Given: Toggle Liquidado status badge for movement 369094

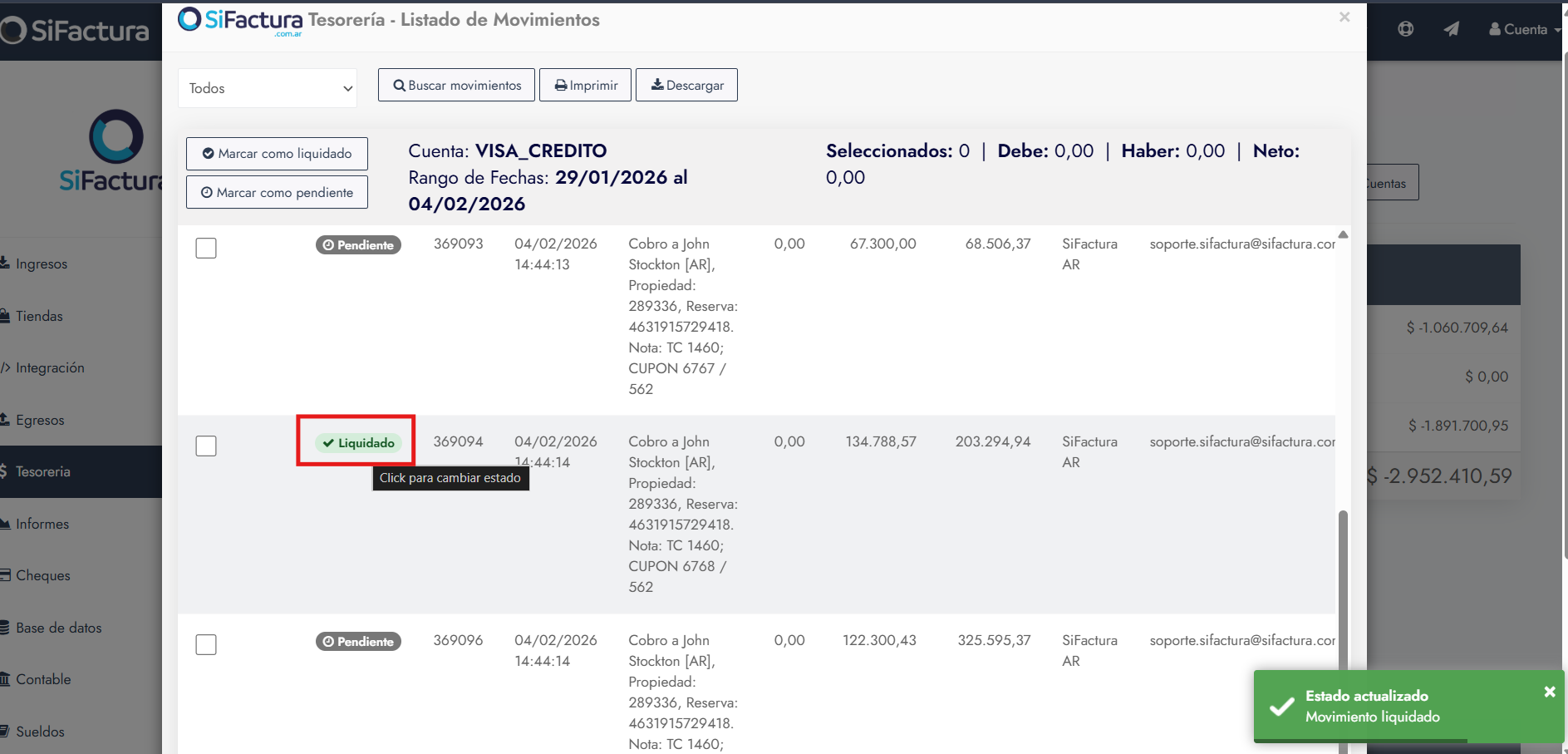Looking at the screenshot, I should [x=358, y=443].
